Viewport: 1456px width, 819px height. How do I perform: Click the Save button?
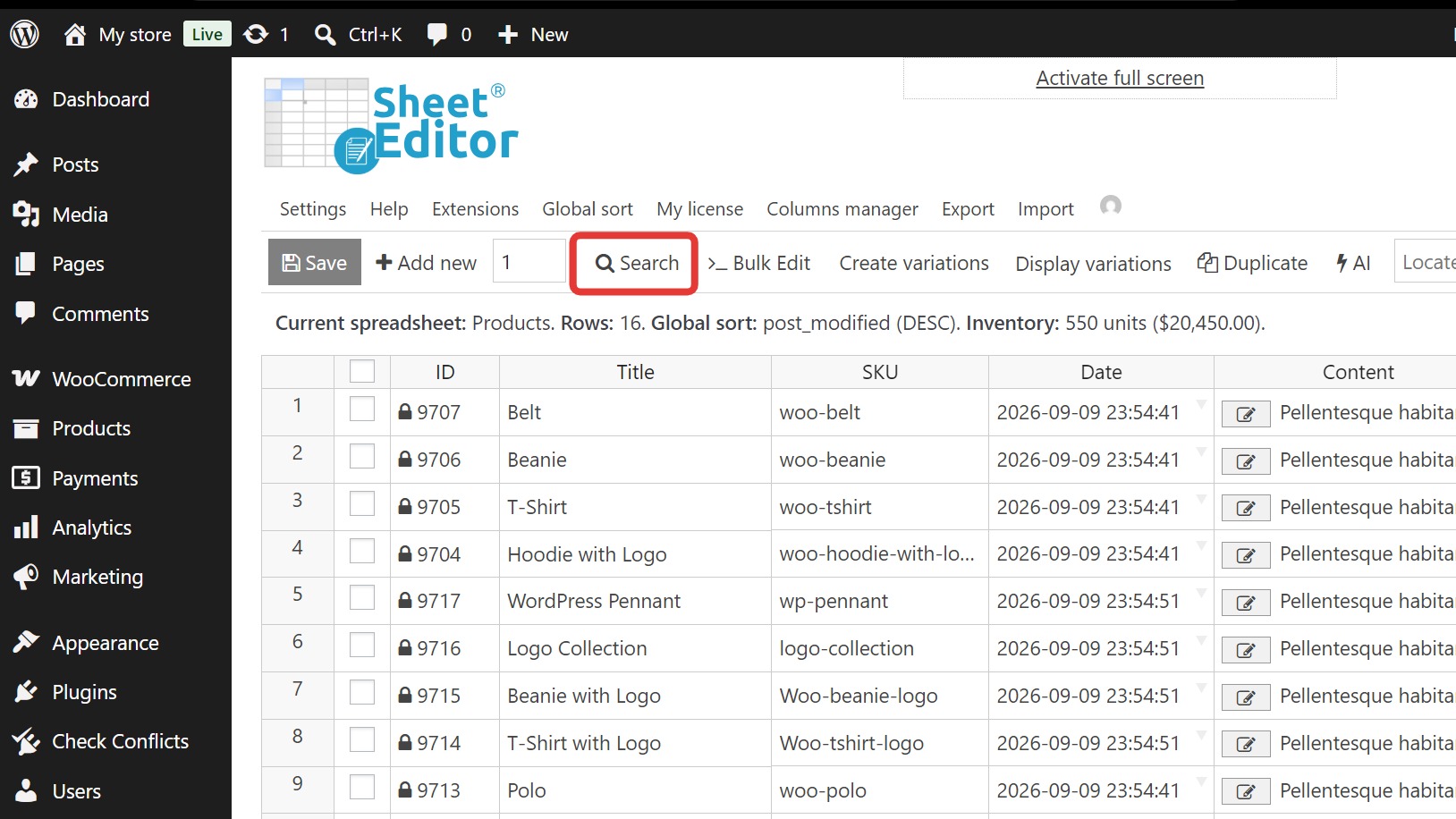pyautogui.click(x=315, y=262)
